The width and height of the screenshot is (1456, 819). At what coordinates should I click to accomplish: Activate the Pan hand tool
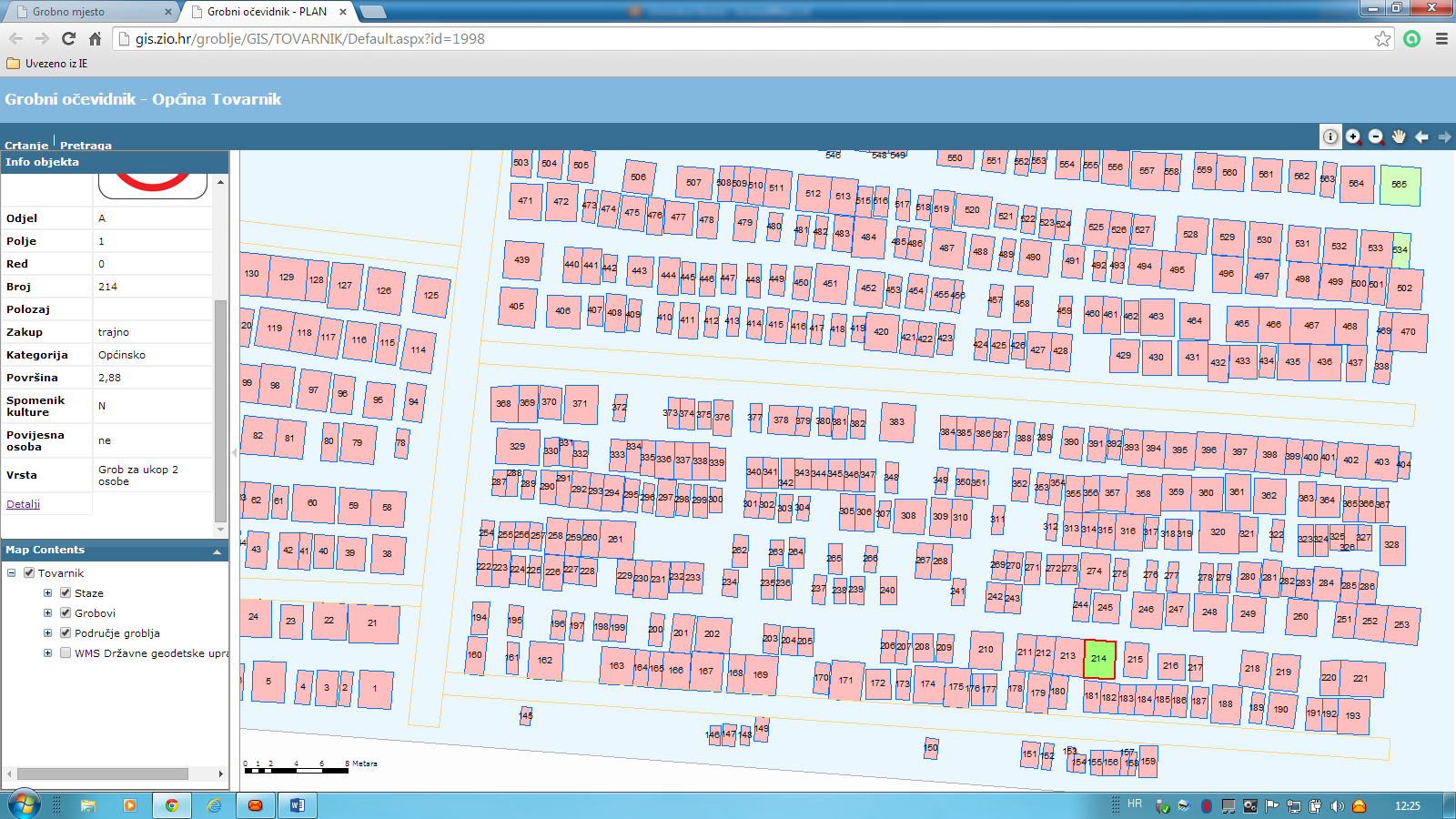pyautogui.click(x=1399, y=136)
